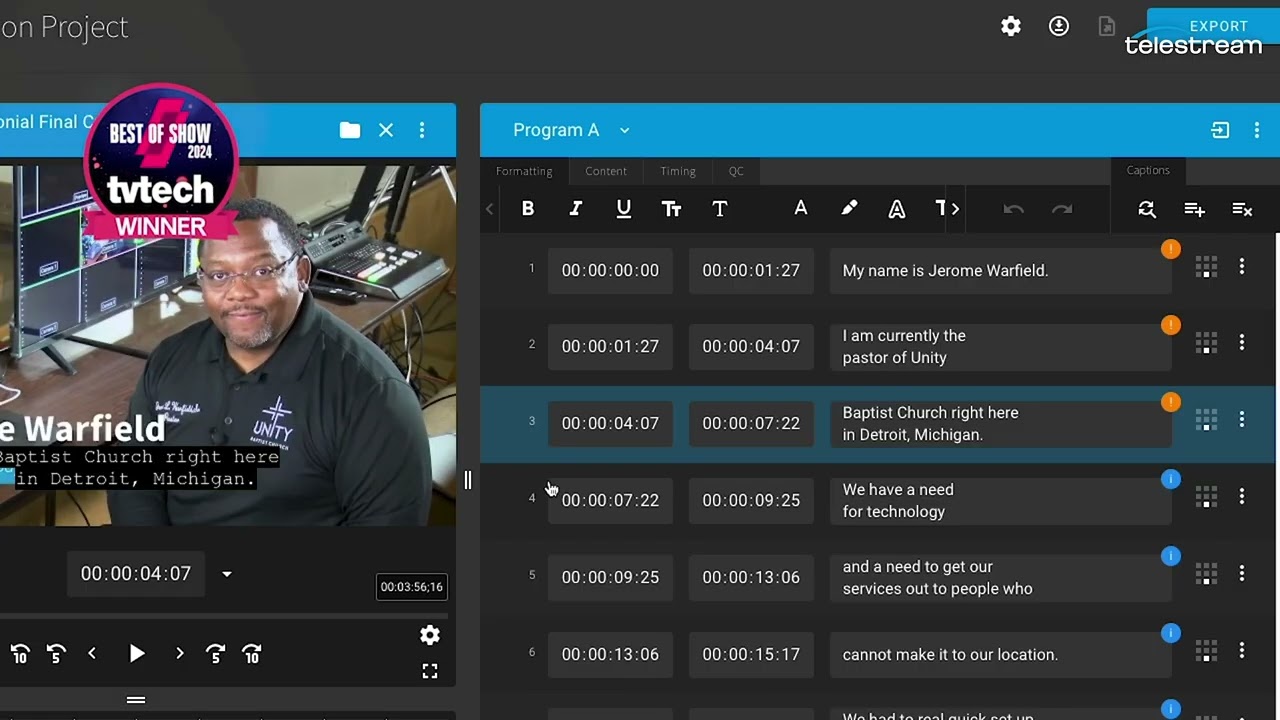The image size is (1280, 720).
Task: Open position grid for caption 1
Action: [x=1207, y=267]
